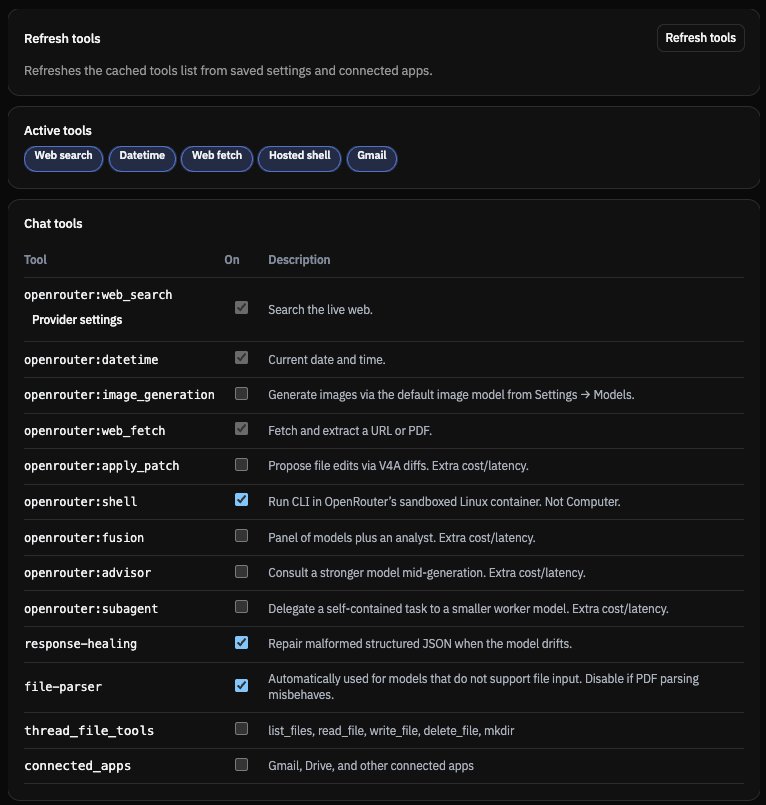Click the file-parser tool name
This screenshot has height=805, width=766.
(63, 686)
